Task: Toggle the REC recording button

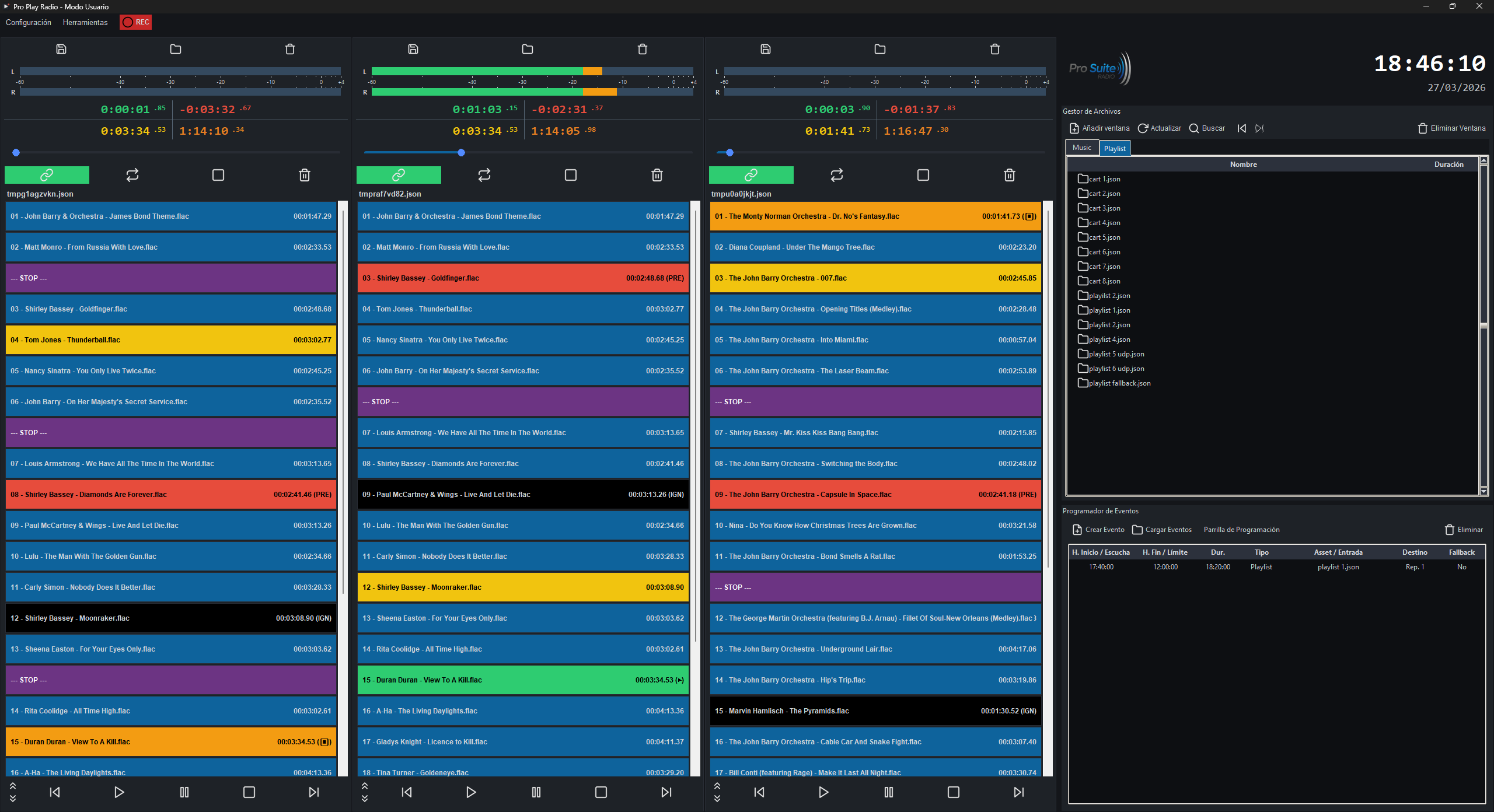Action: [x=135, y=22]
